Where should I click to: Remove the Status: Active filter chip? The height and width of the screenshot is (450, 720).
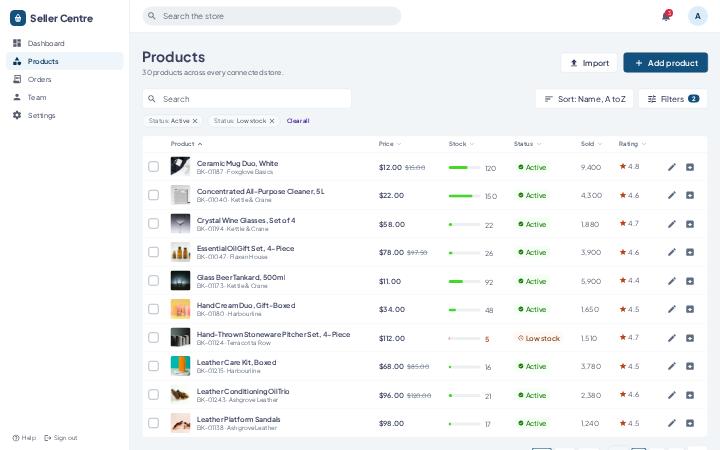[x=195, y=121]
